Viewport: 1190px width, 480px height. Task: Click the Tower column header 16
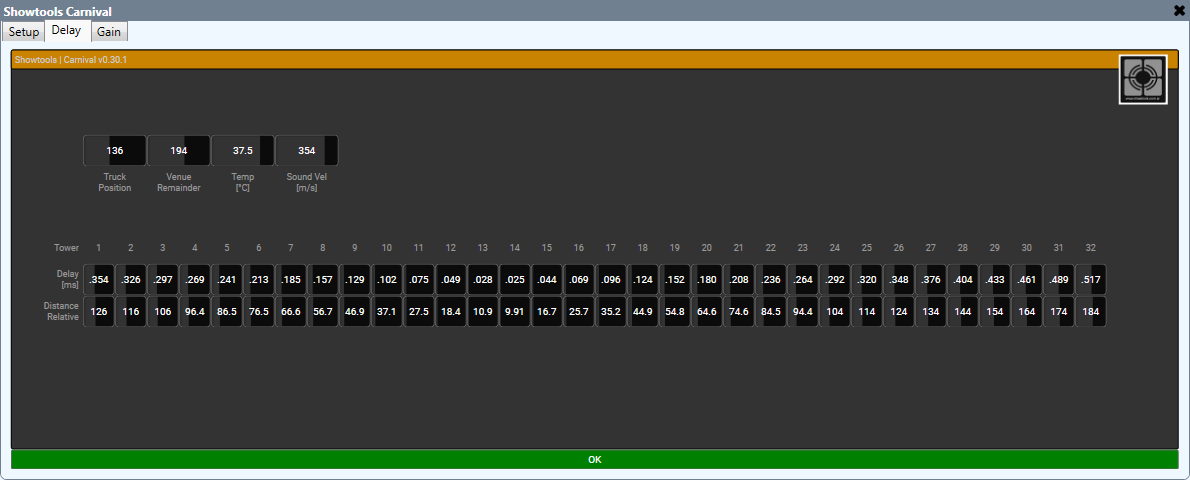click(578, 248)
